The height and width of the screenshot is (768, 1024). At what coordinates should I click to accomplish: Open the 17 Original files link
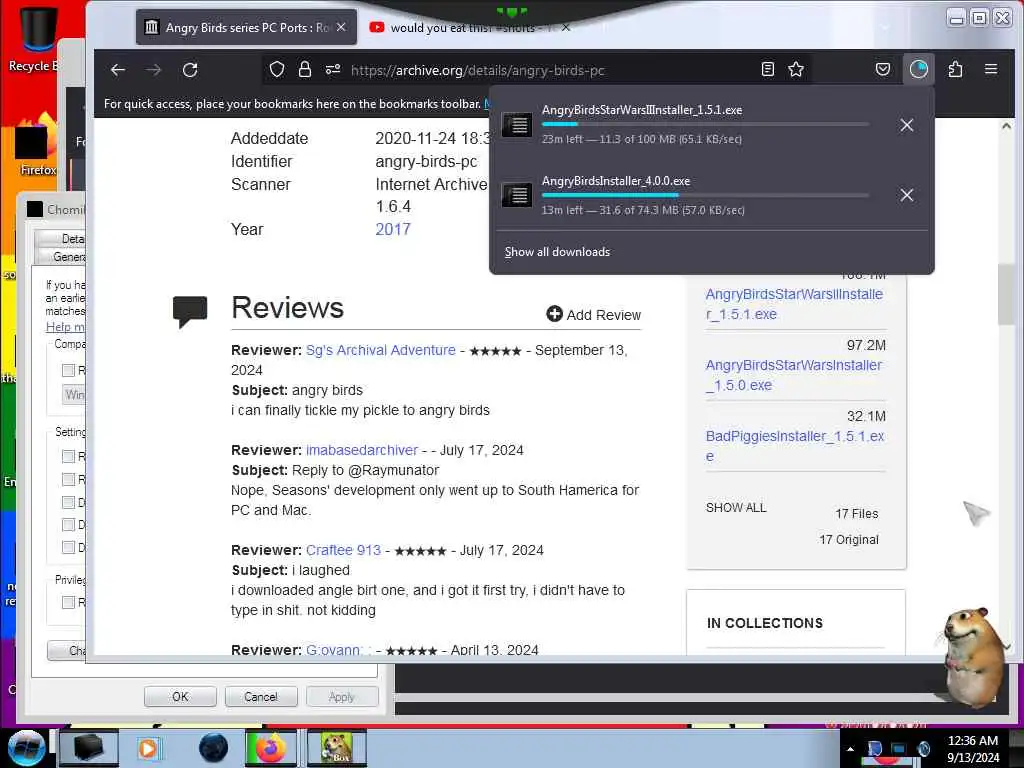tap(849, 539)
